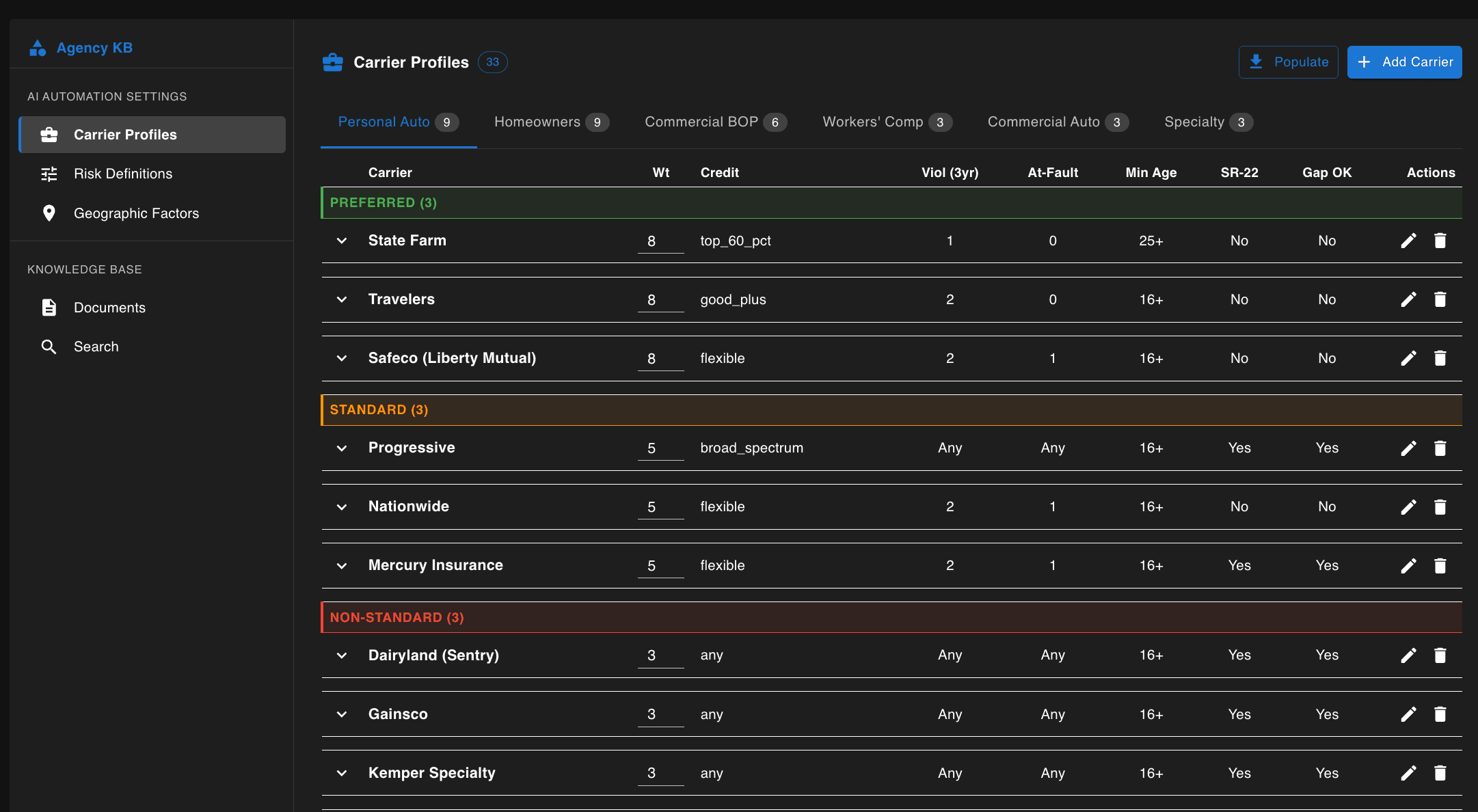Select the Commercial Auto tab

pos(1058,122)
